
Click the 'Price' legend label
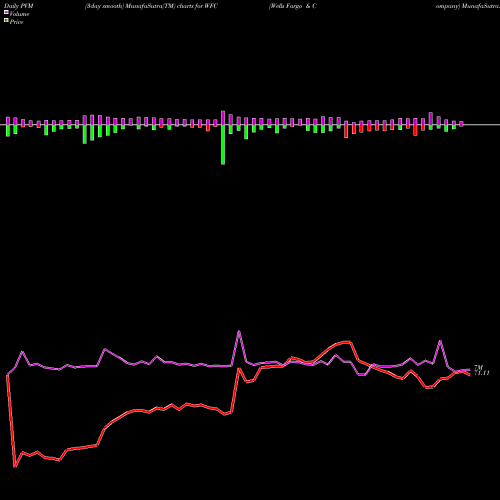point(16,22)
